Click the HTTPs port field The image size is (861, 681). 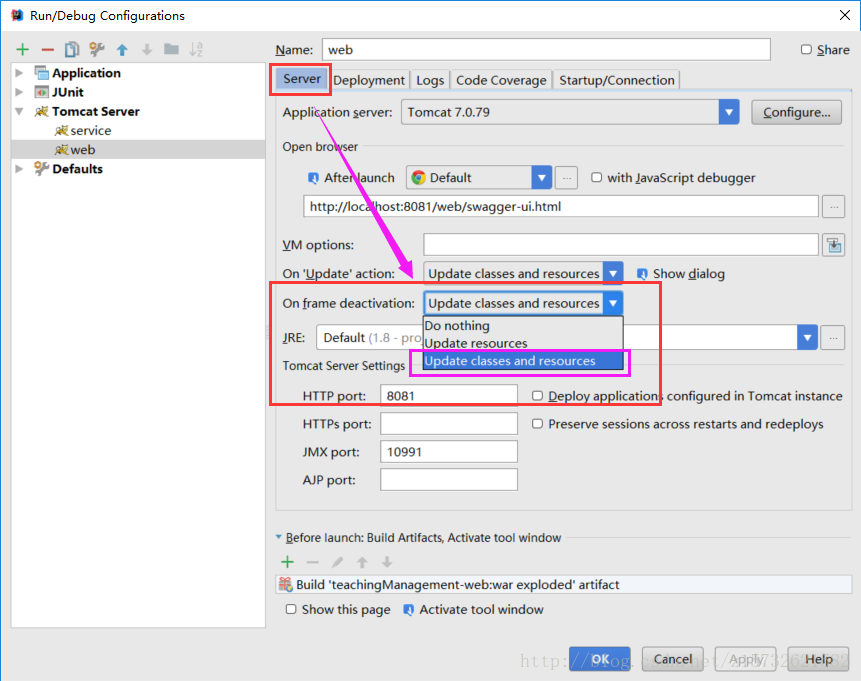tap(449, 423)
